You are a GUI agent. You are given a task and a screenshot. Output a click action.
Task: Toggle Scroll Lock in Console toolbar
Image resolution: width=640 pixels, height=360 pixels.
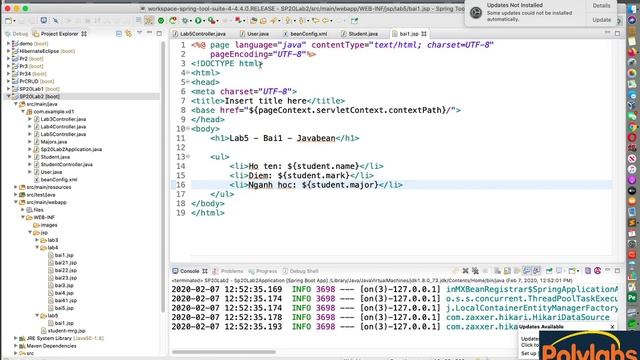tap(507, 271)
